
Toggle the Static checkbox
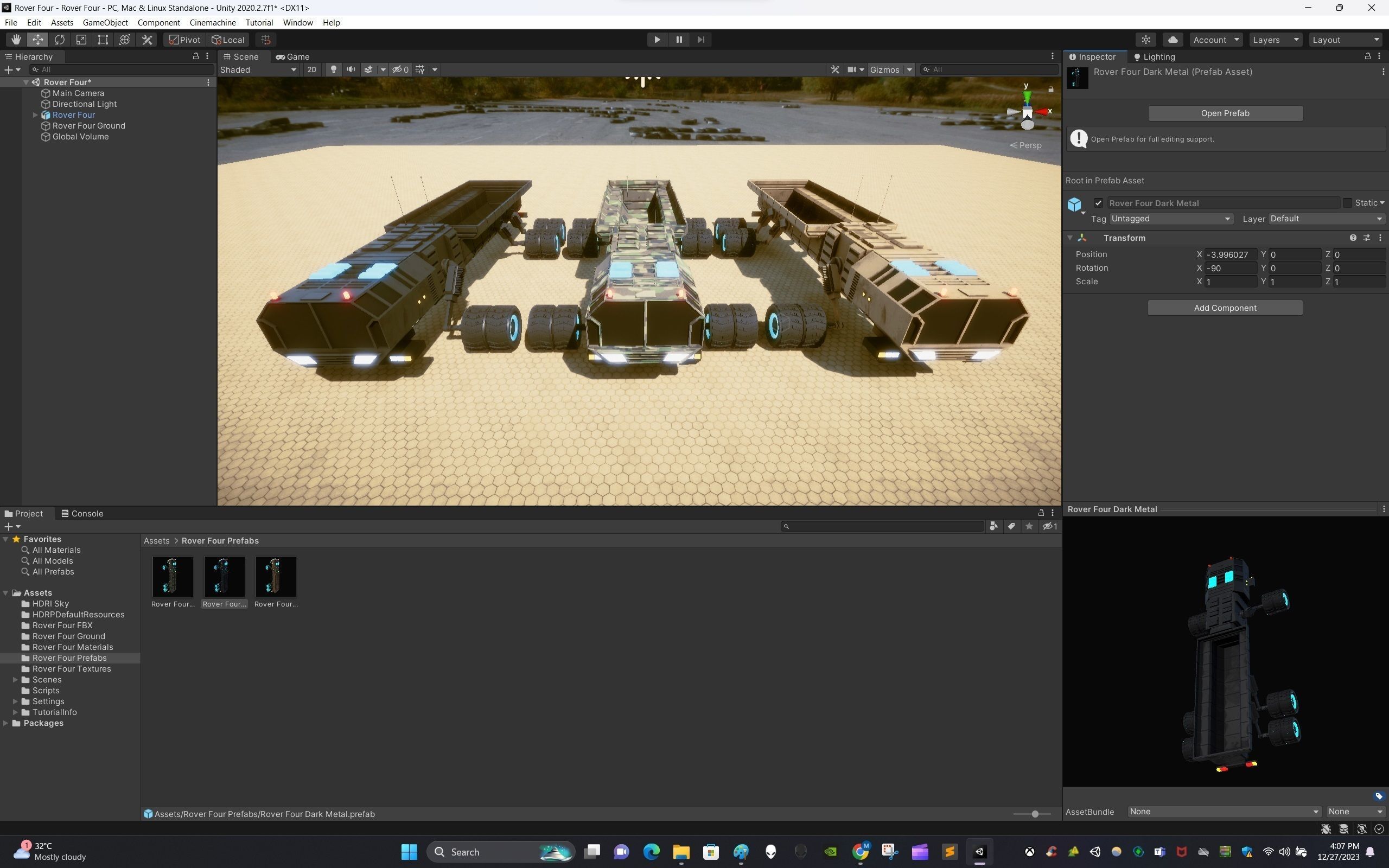click(x=1347, y=203)
